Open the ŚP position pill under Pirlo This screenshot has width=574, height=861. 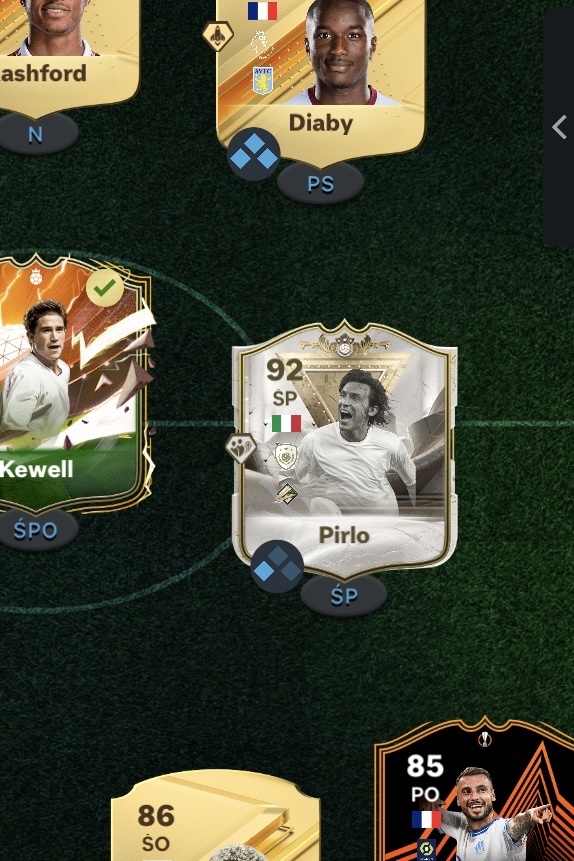click(344, 596)
